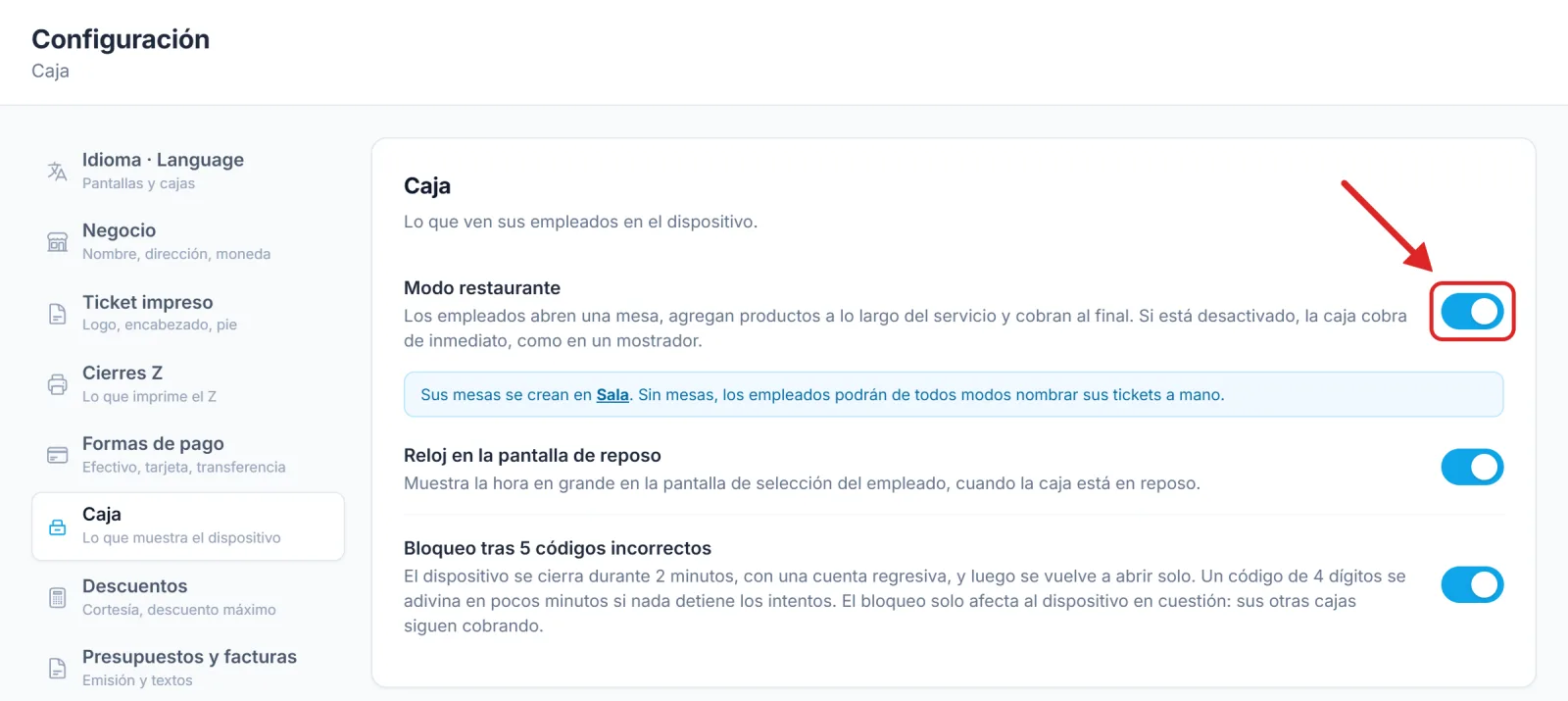Image resolution: width=1568 pixels, height=701 pixels.
Task: Click 'Nombre, dirección, moneda' subtitle
Action: (x=176, y=254)
